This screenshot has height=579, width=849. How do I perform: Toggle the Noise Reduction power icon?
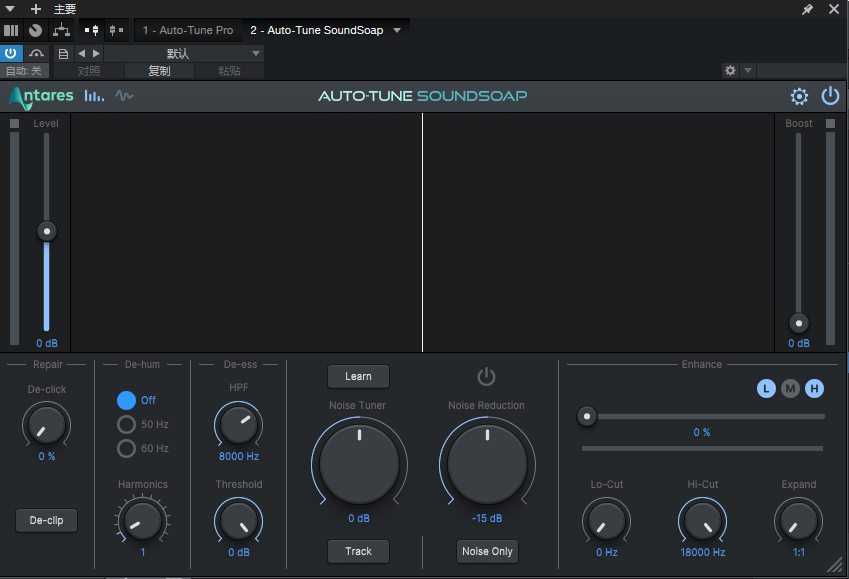coord(486,376)
